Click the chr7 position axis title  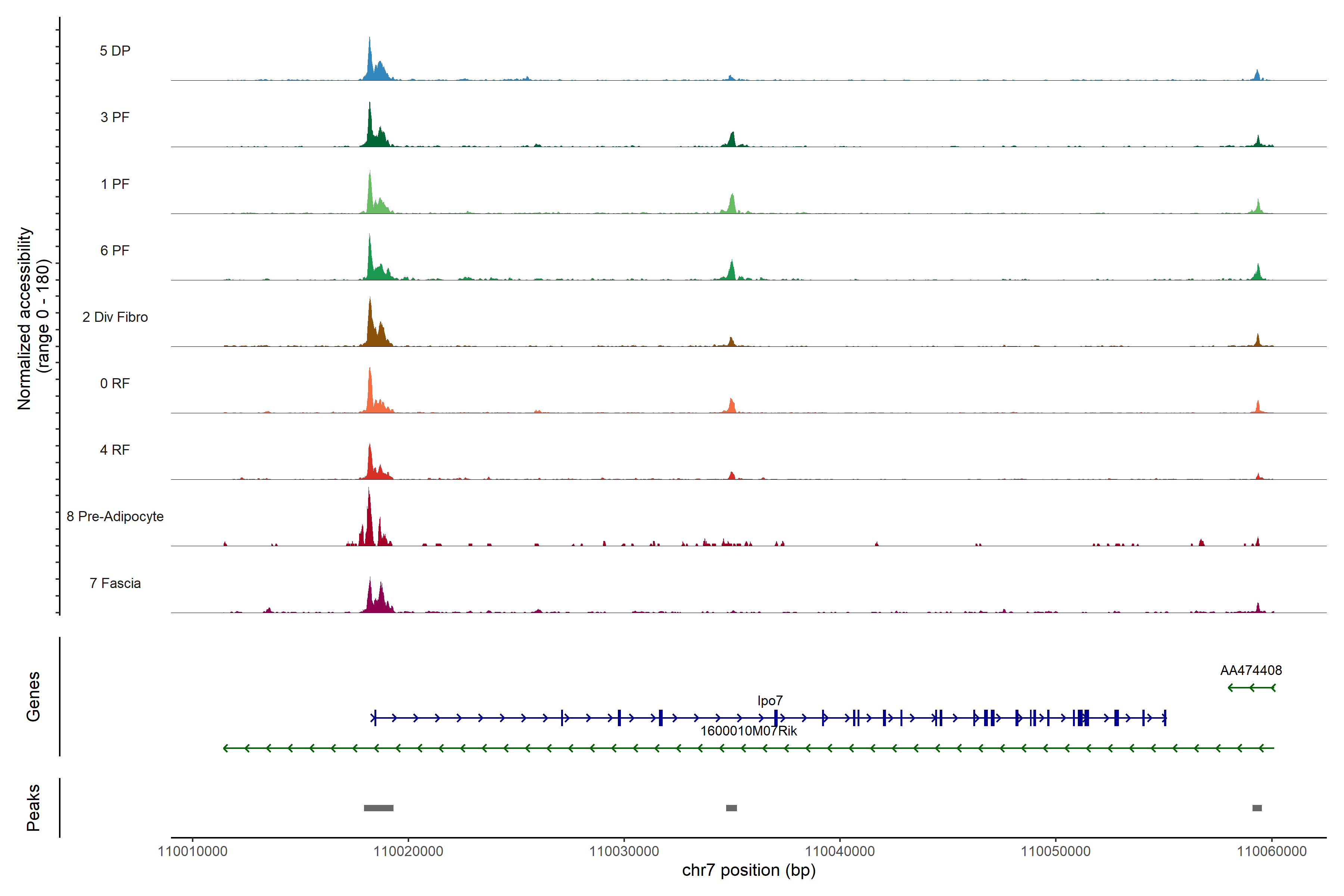[x=749, y=870]
